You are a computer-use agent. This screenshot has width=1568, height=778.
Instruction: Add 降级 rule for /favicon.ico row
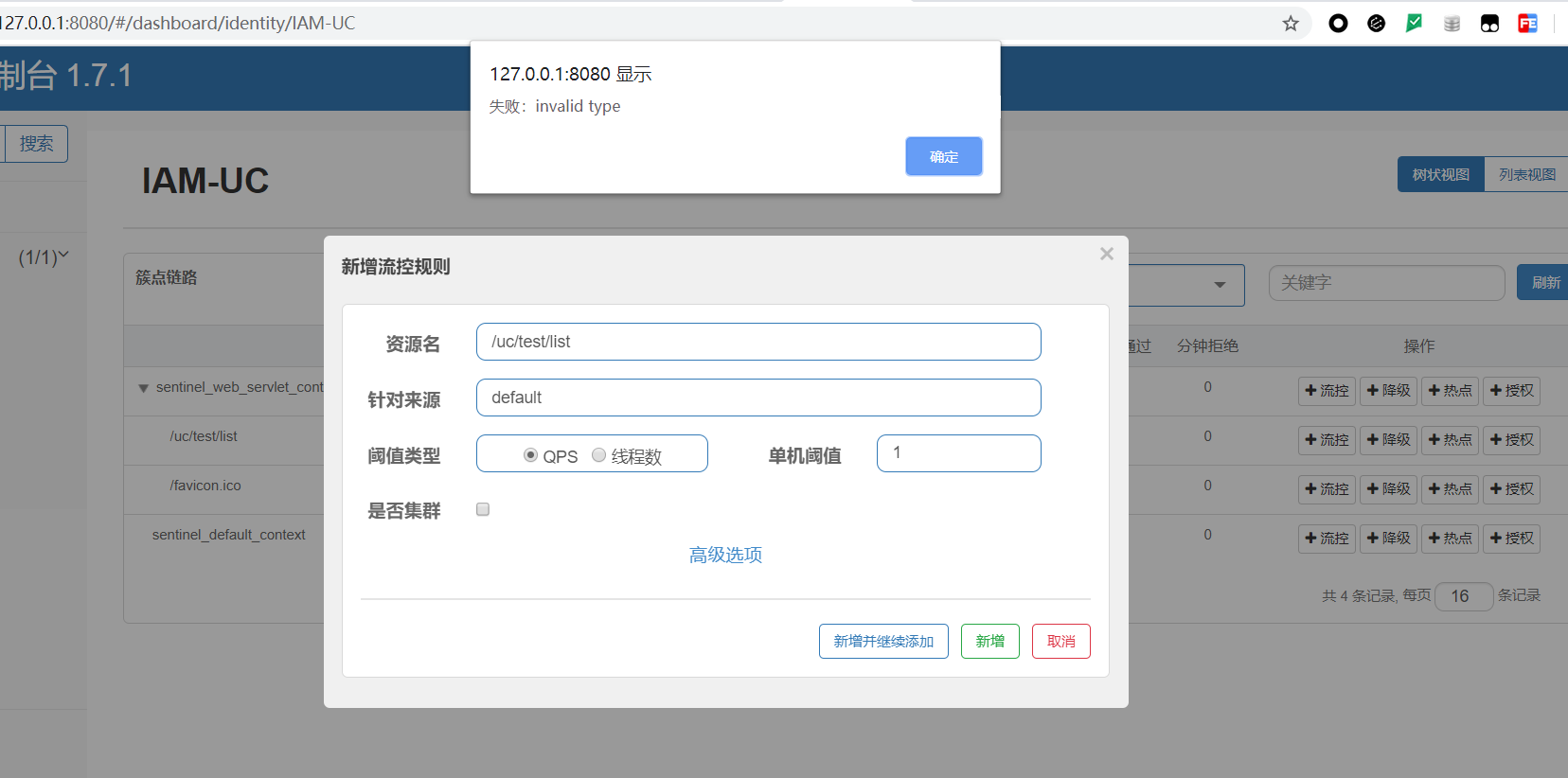point(1388,489)
